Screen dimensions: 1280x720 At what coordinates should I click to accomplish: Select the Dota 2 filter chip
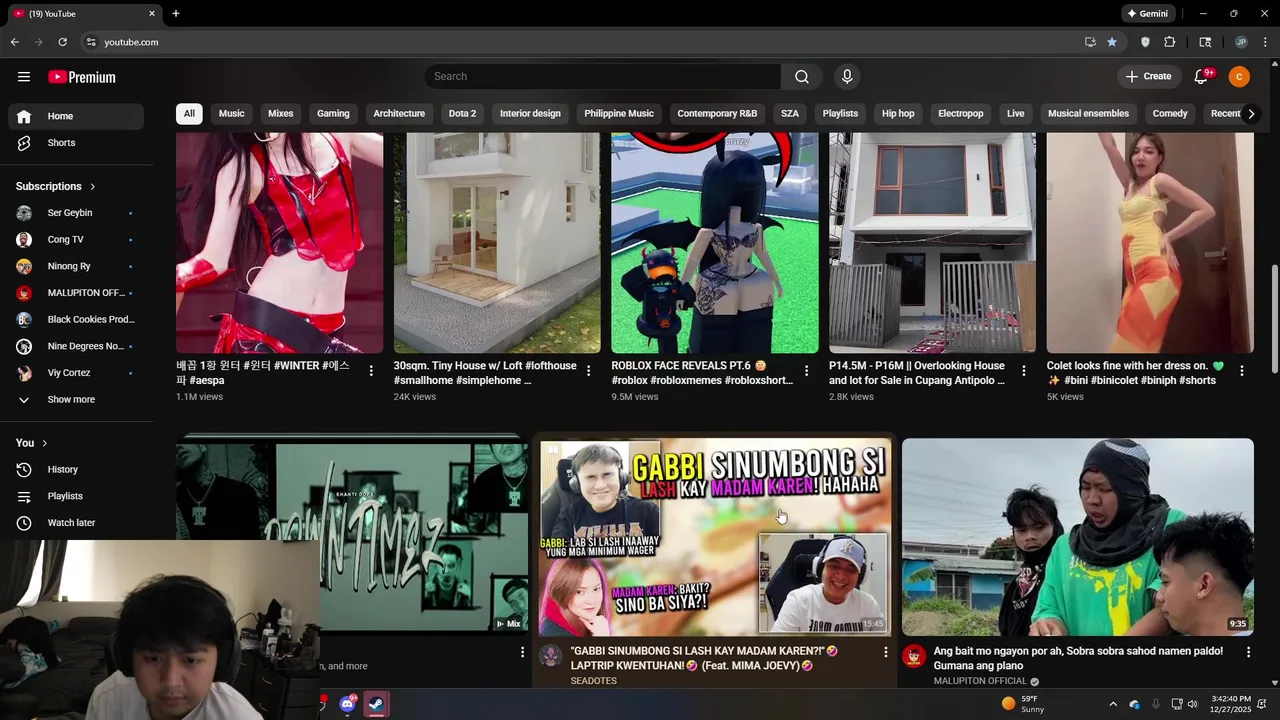[462, 114]
